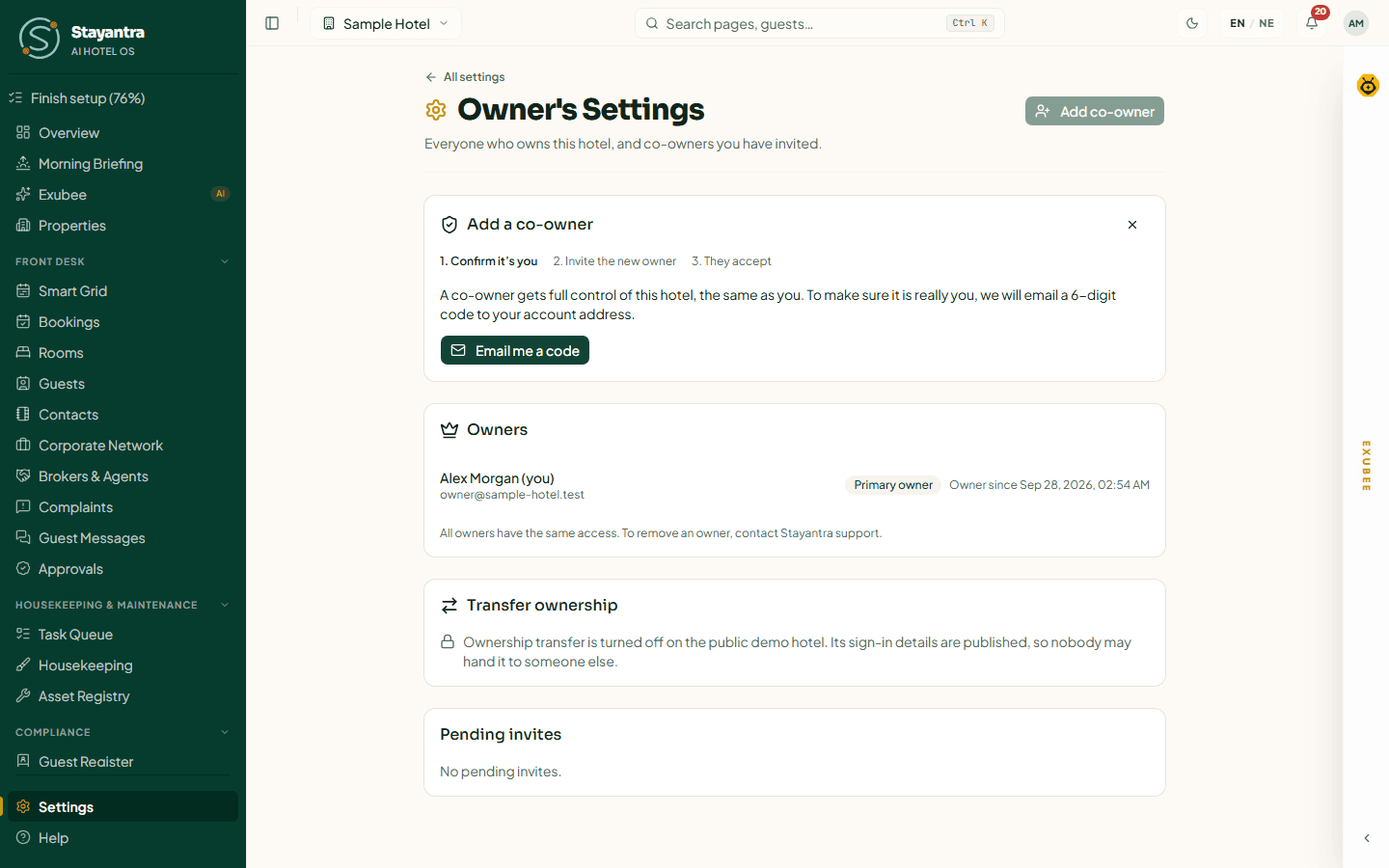Screen dimensions: 1389x868
Task: Focus the Search pages, guests field
Action: coord(820,23)
